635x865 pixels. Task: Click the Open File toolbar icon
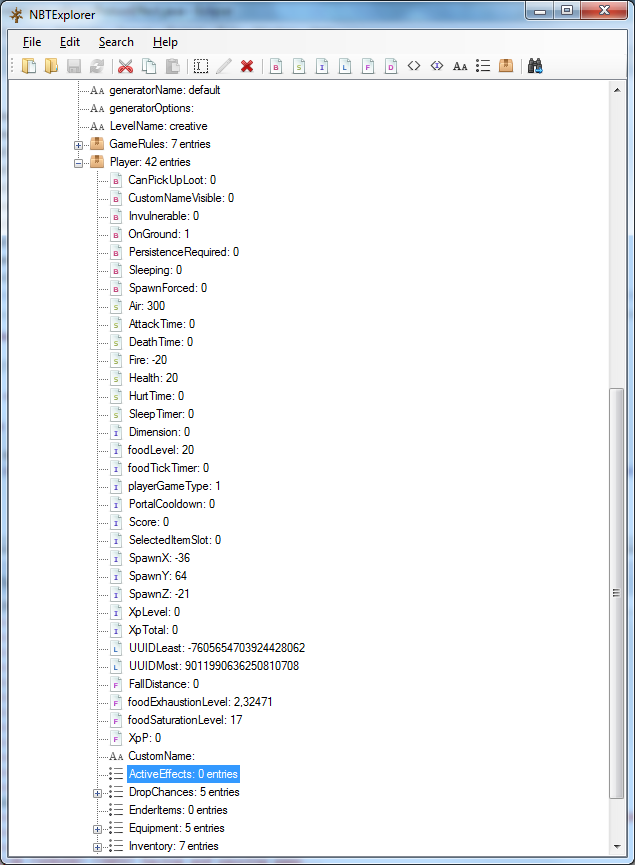(x=29, y=66)
